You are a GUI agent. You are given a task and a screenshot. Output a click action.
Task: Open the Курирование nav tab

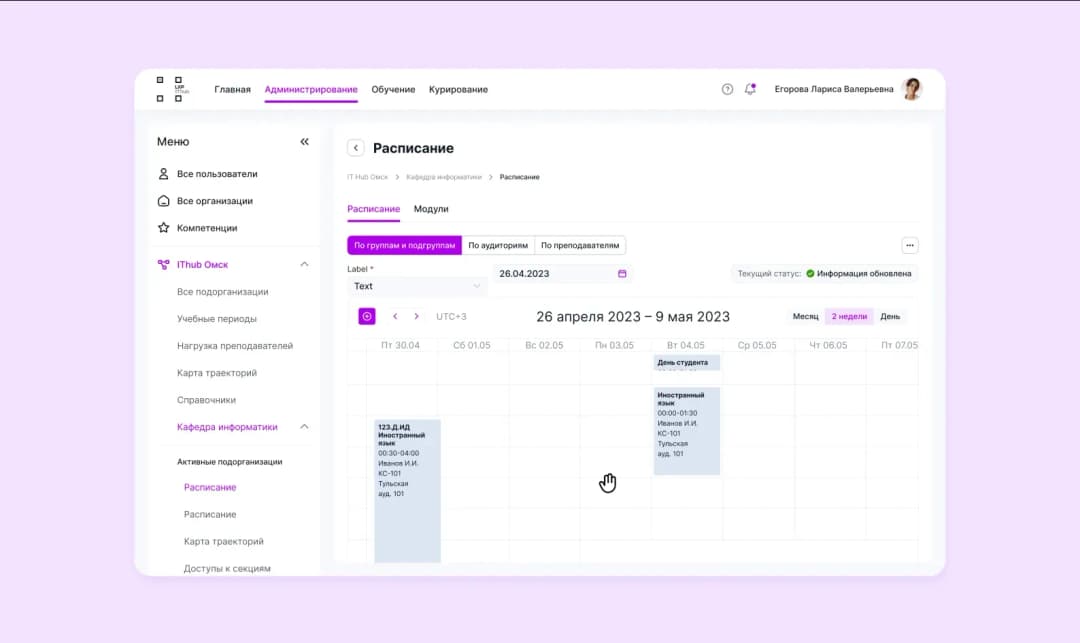(x=458, y=89)
